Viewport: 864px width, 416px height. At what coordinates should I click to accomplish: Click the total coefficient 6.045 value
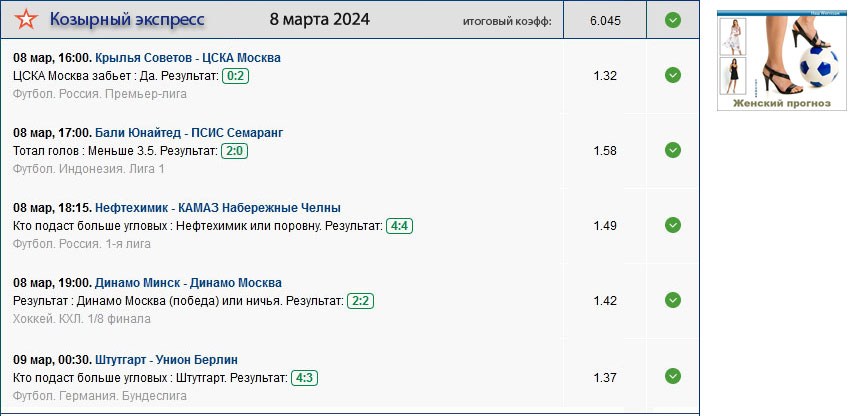pyautogui.click(x=605, y=20)
